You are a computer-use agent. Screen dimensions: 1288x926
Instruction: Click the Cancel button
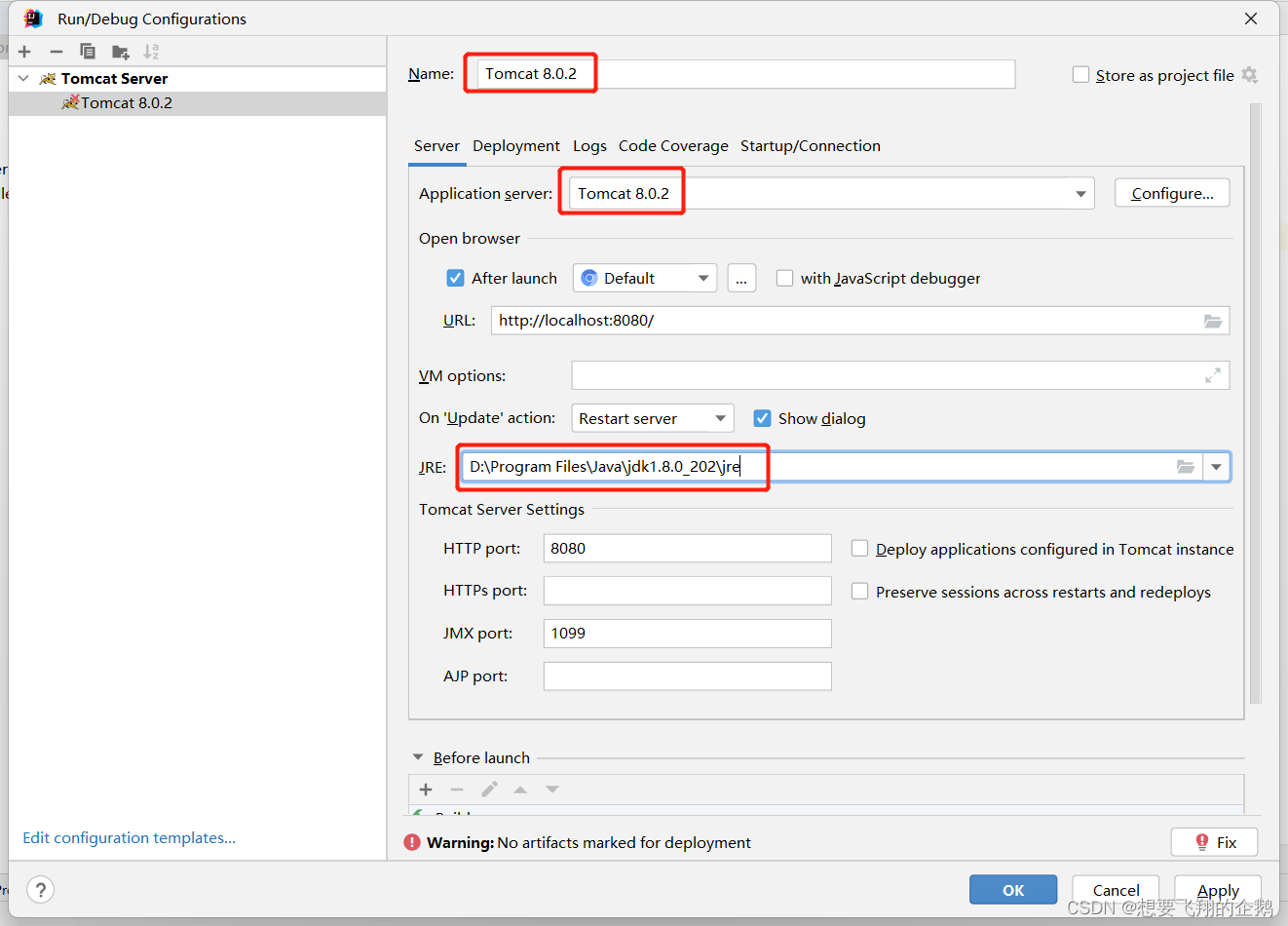[1116, 890]
